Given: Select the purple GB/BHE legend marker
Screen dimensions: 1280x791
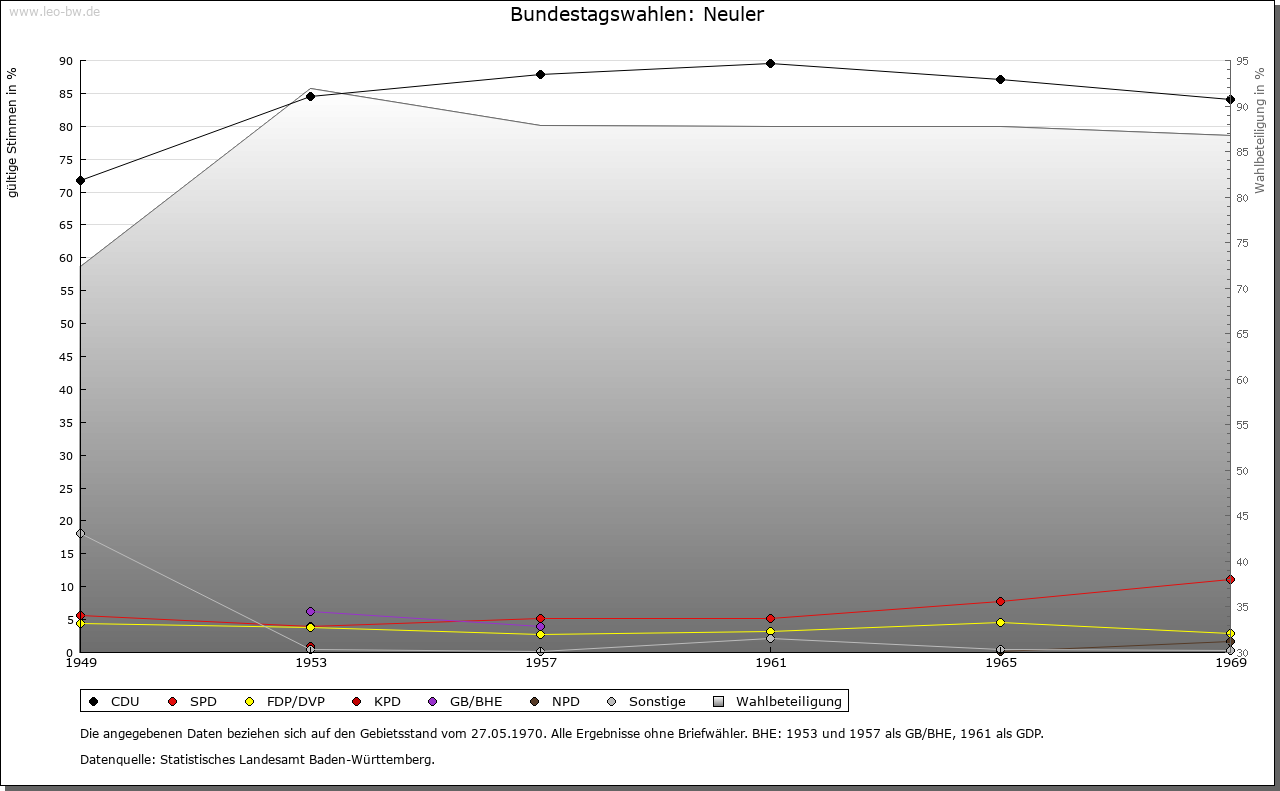Looking at the screenshot, I should click(432, 702).
